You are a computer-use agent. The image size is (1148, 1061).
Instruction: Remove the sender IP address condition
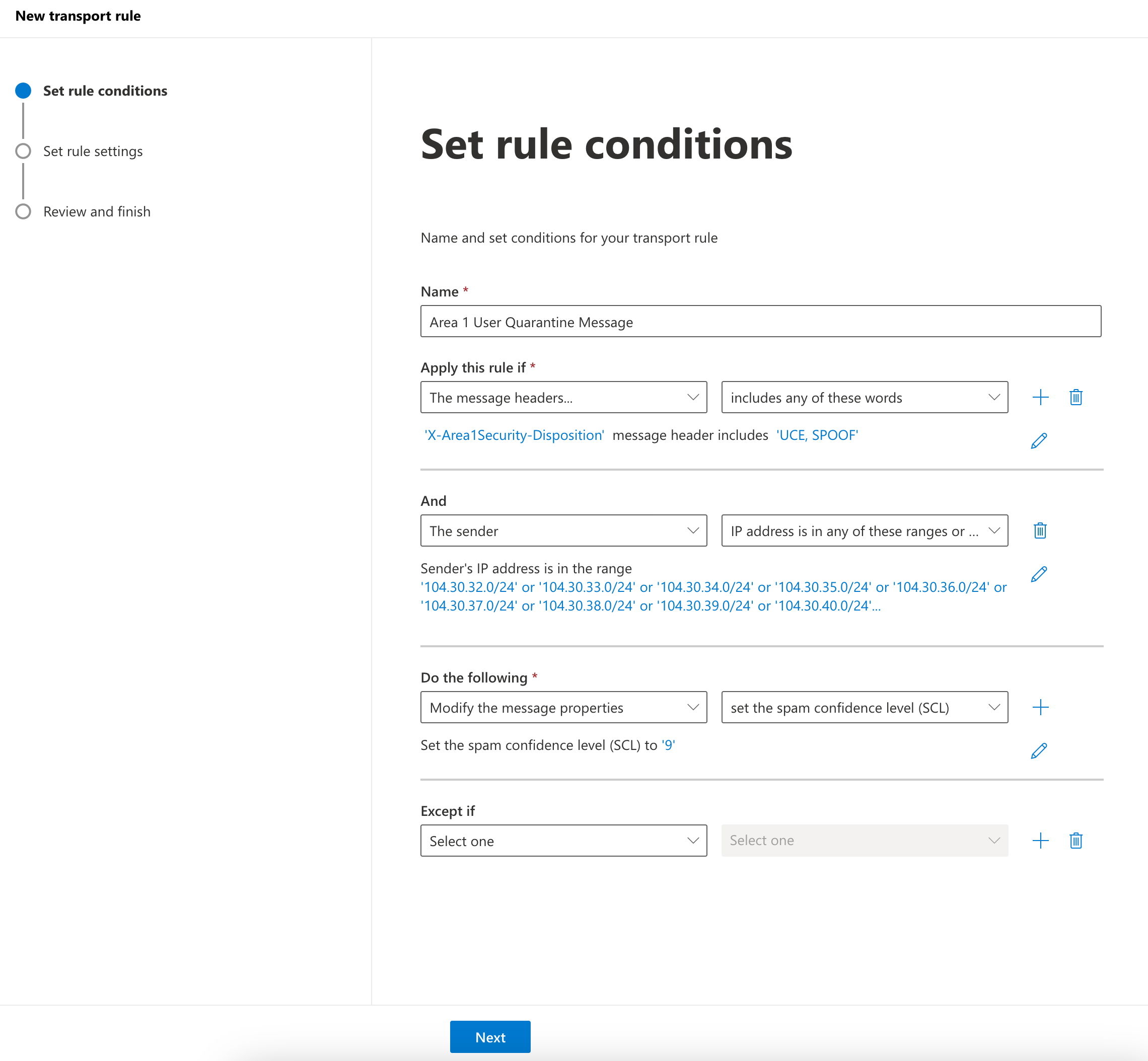[x=1039, y=530]
